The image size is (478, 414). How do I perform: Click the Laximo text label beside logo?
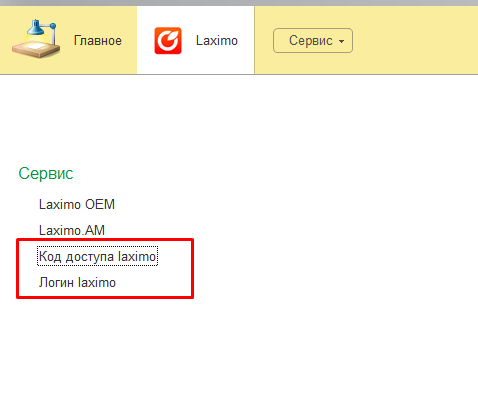(217, 41)
